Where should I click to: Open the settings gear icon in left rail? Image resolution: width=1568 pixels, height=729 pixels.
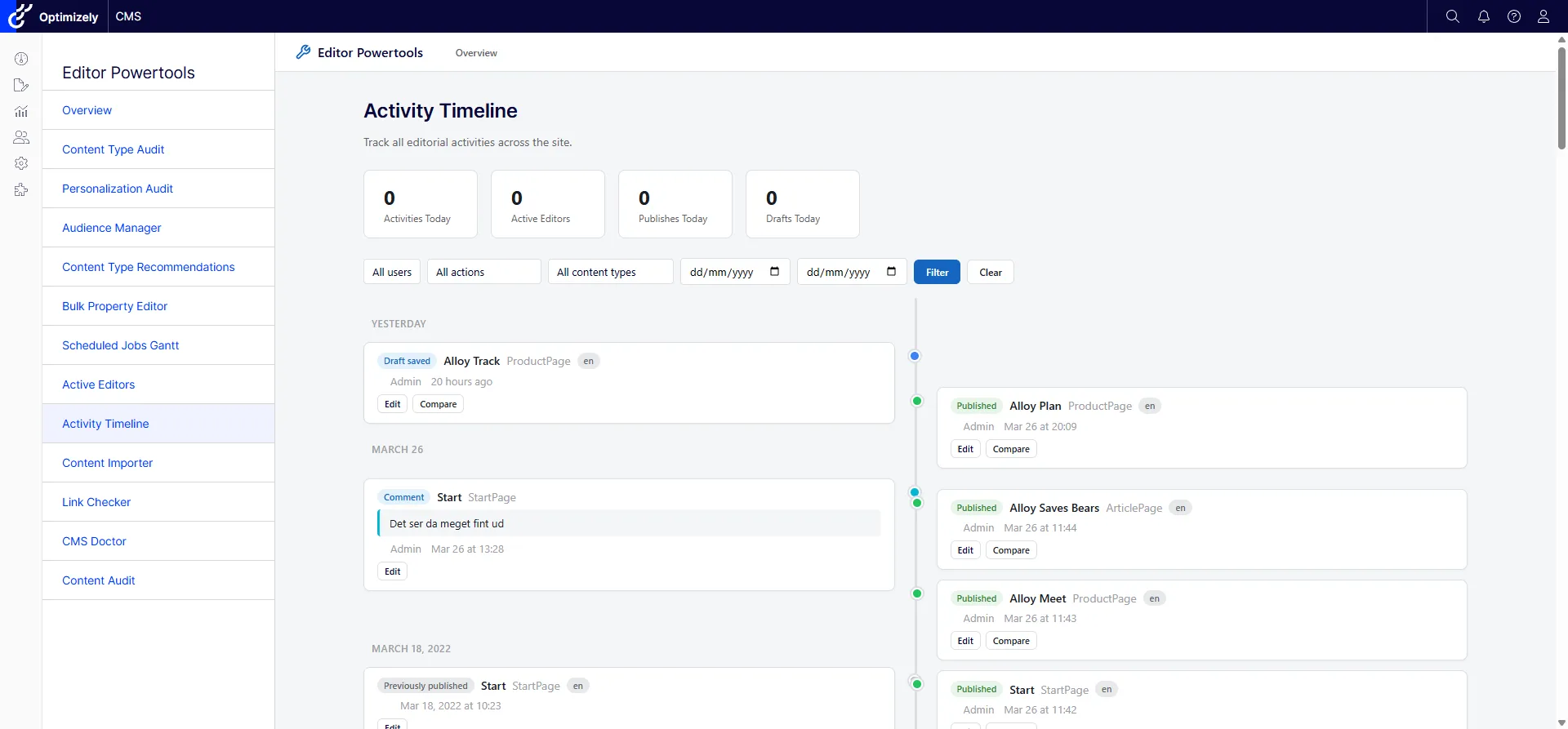21,163
